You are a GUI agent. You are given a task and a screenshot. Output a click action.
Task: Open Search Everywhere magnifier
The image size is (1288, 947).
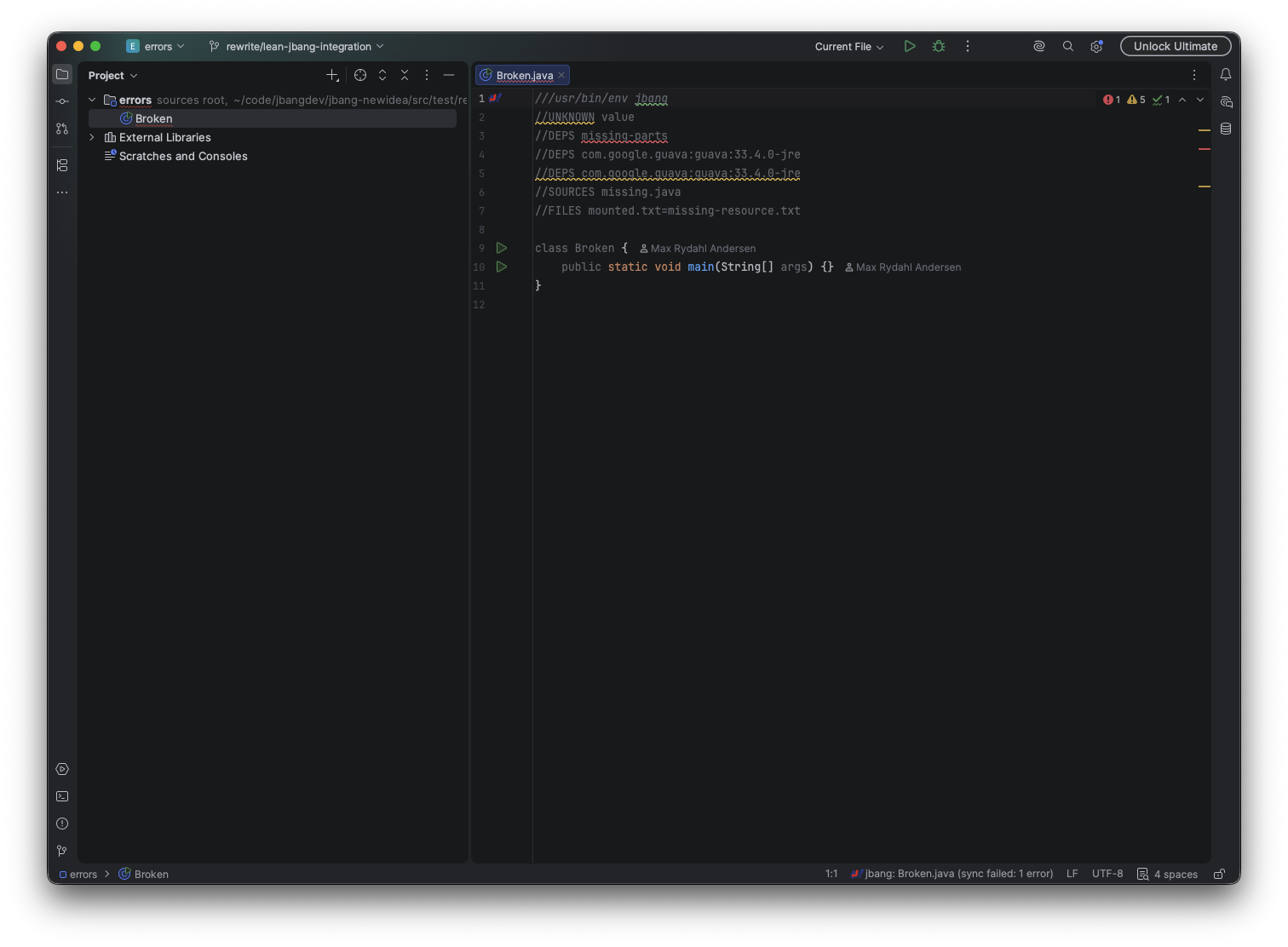(x=1068, y=46)
